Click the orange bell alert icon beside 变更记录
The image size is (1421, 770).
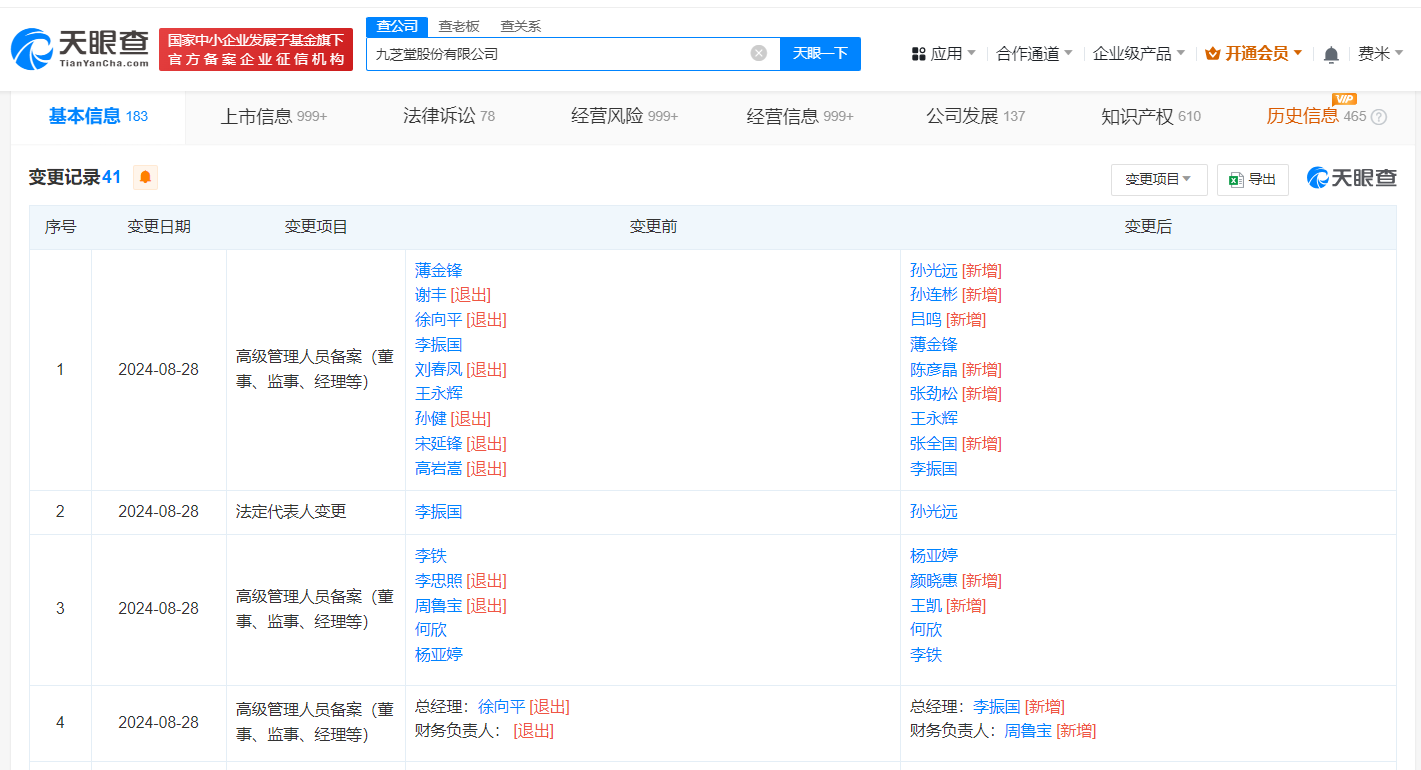click(x=146, y=177)
